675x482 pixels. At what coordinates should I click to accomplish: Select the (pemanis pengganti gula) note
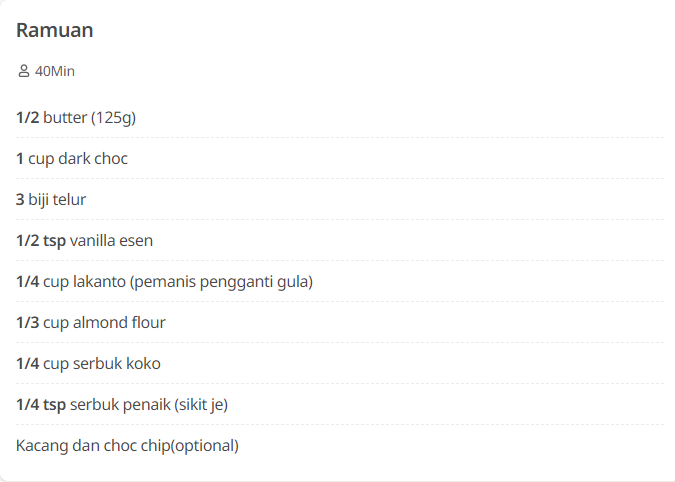[221, 282]
